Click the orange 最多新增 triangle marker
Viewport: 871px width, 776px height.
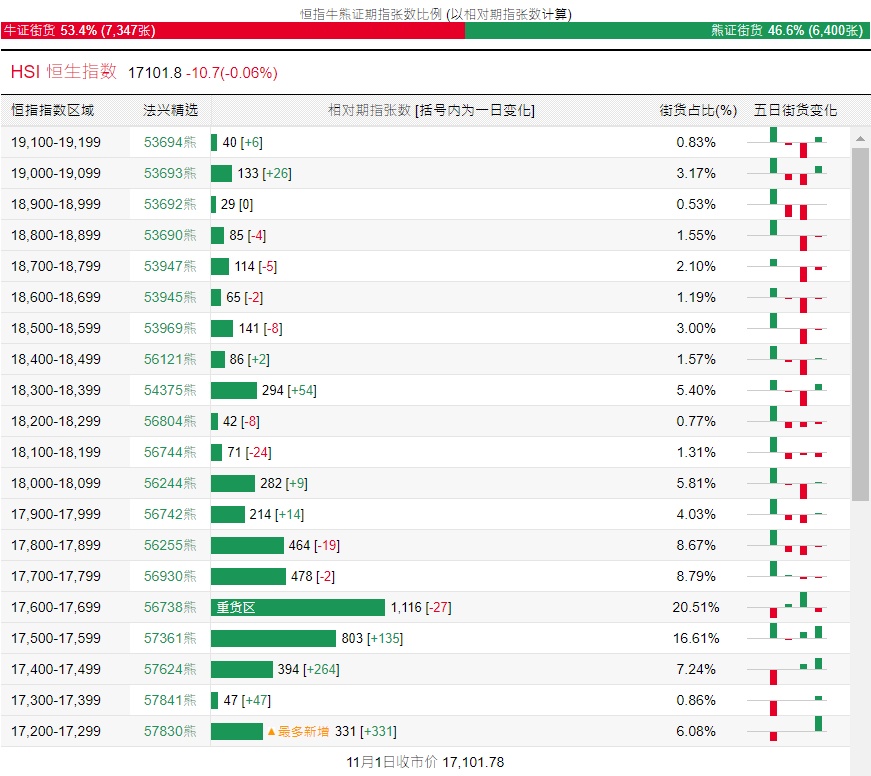[x=271, y=732]
